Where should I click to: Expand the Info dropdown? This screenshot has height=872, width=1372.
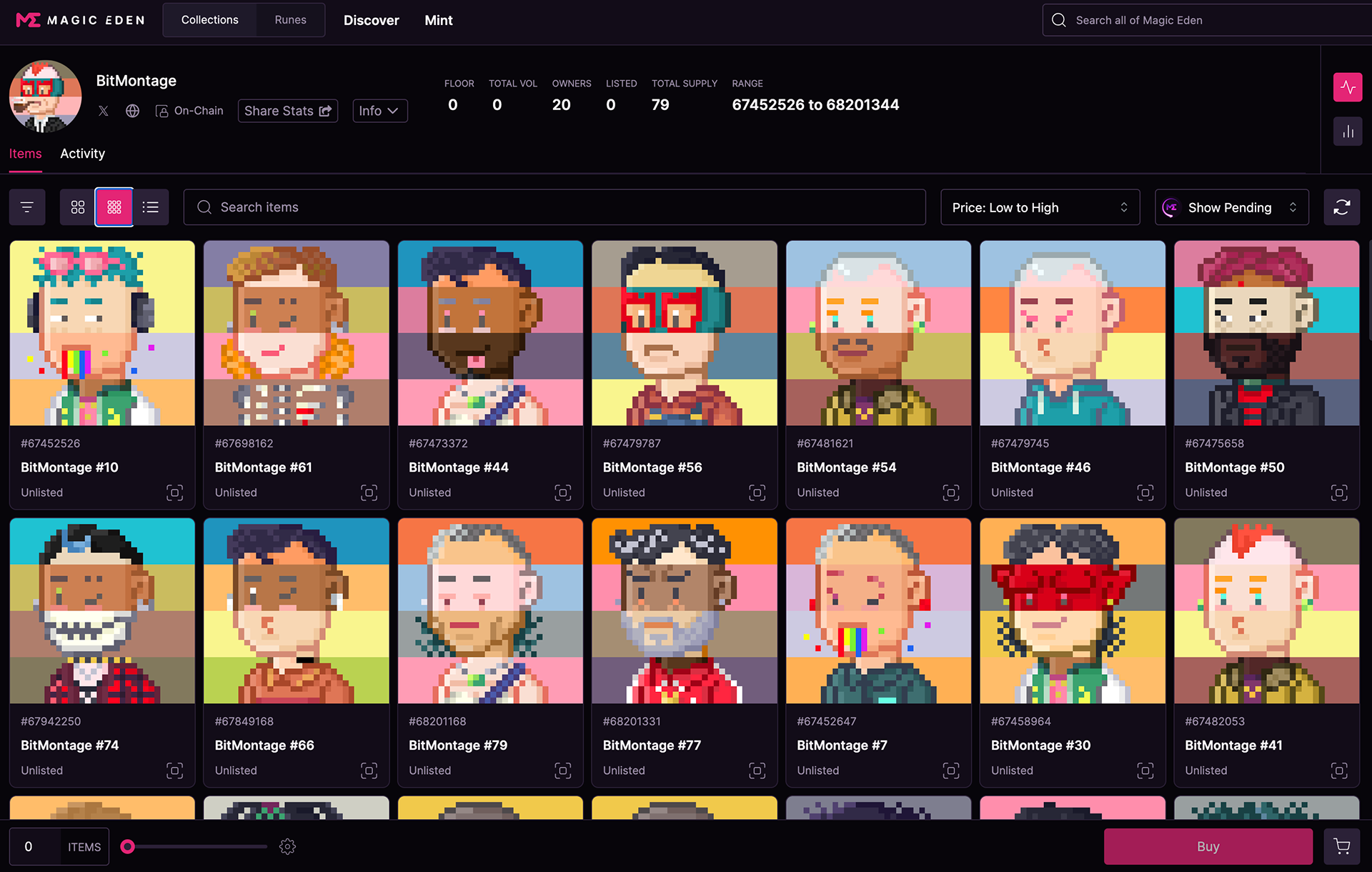pos(379,111)
